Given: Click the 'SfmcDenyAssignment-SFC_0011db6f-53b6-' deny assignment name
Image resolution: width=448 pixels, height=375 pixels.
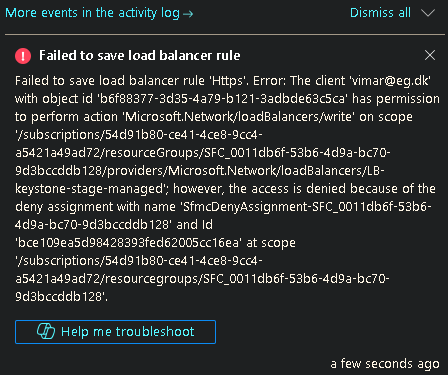Looking at the screenshot, I should (x=307, y=207).
